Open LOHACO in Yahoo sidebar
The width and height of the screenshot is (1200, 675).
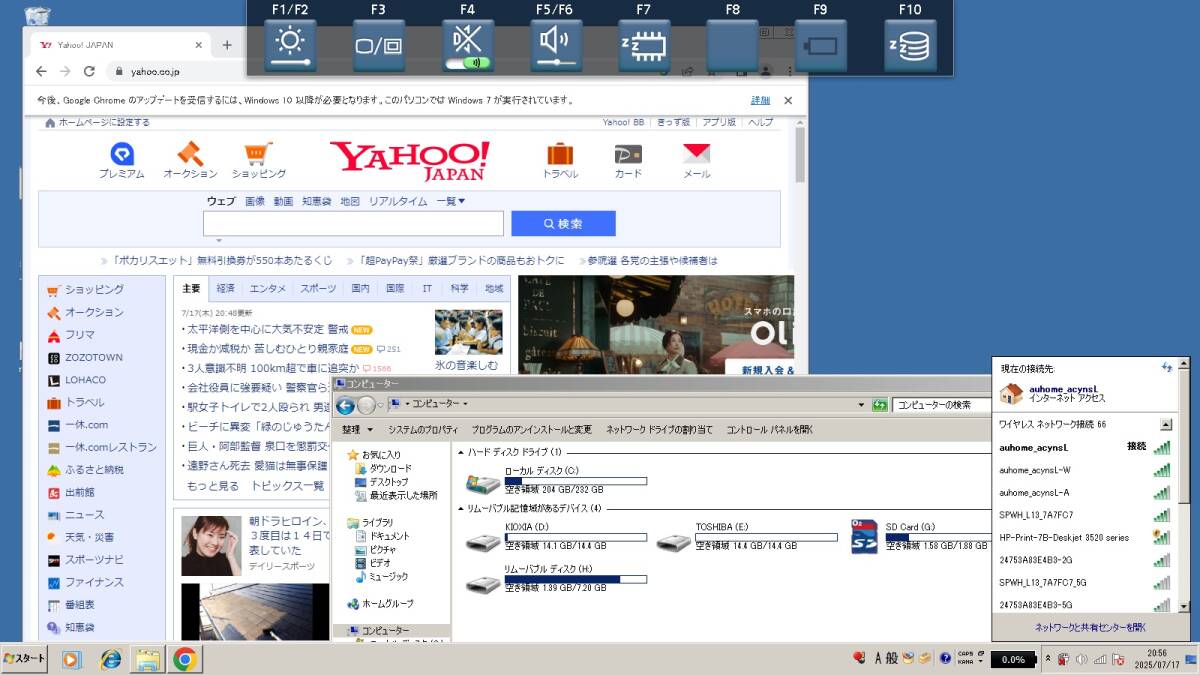(x=85, y=380)
